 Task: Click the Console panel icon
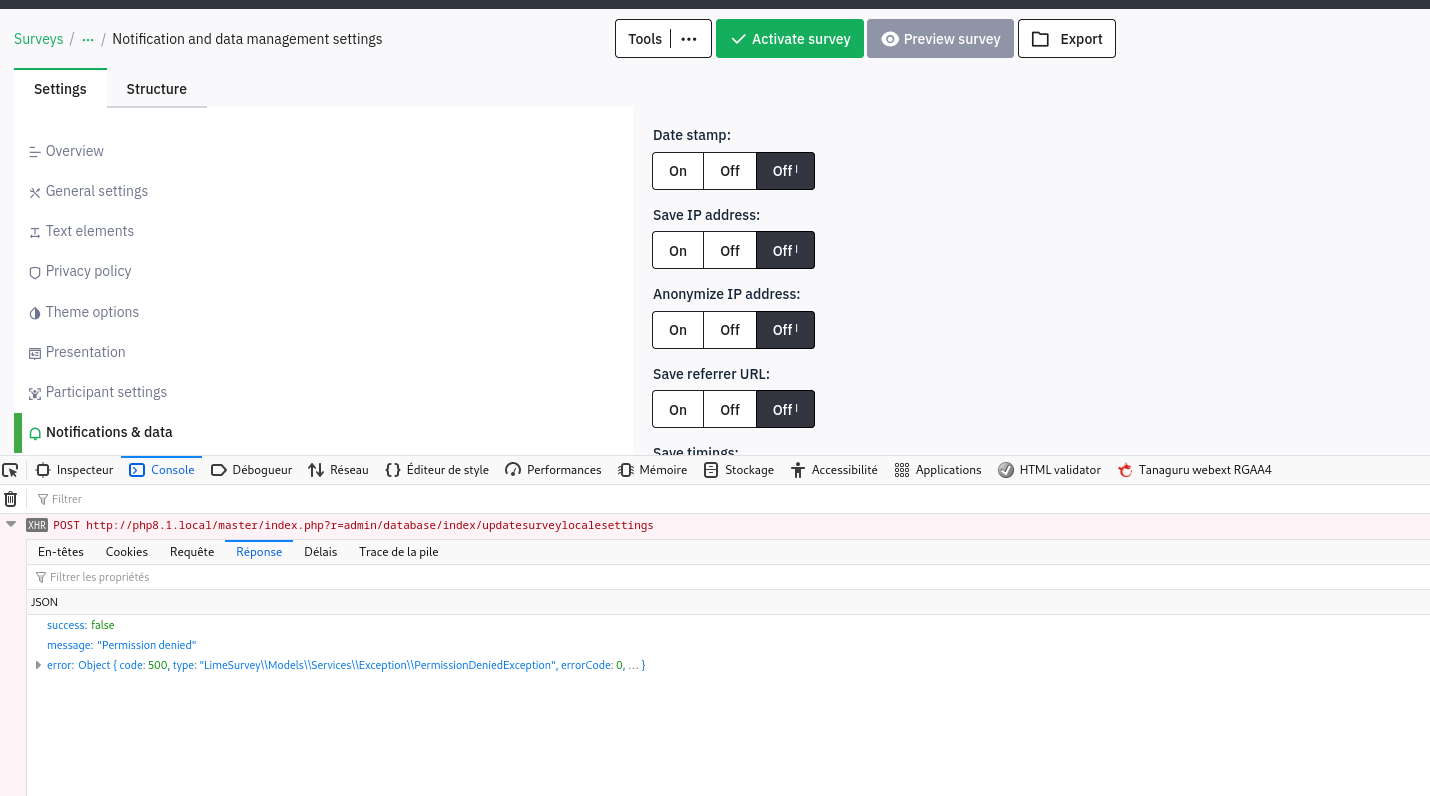(138, 470)
